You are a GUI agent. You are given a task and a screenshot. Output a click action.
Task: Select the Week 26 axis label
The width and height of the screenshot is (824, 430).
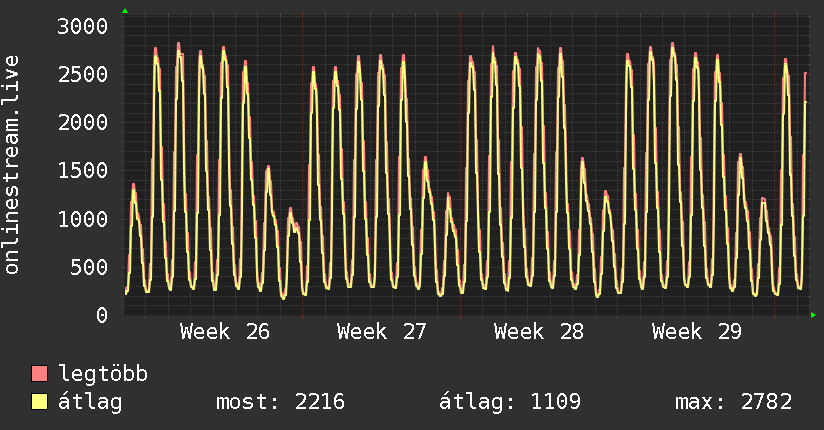coord(224,332)
